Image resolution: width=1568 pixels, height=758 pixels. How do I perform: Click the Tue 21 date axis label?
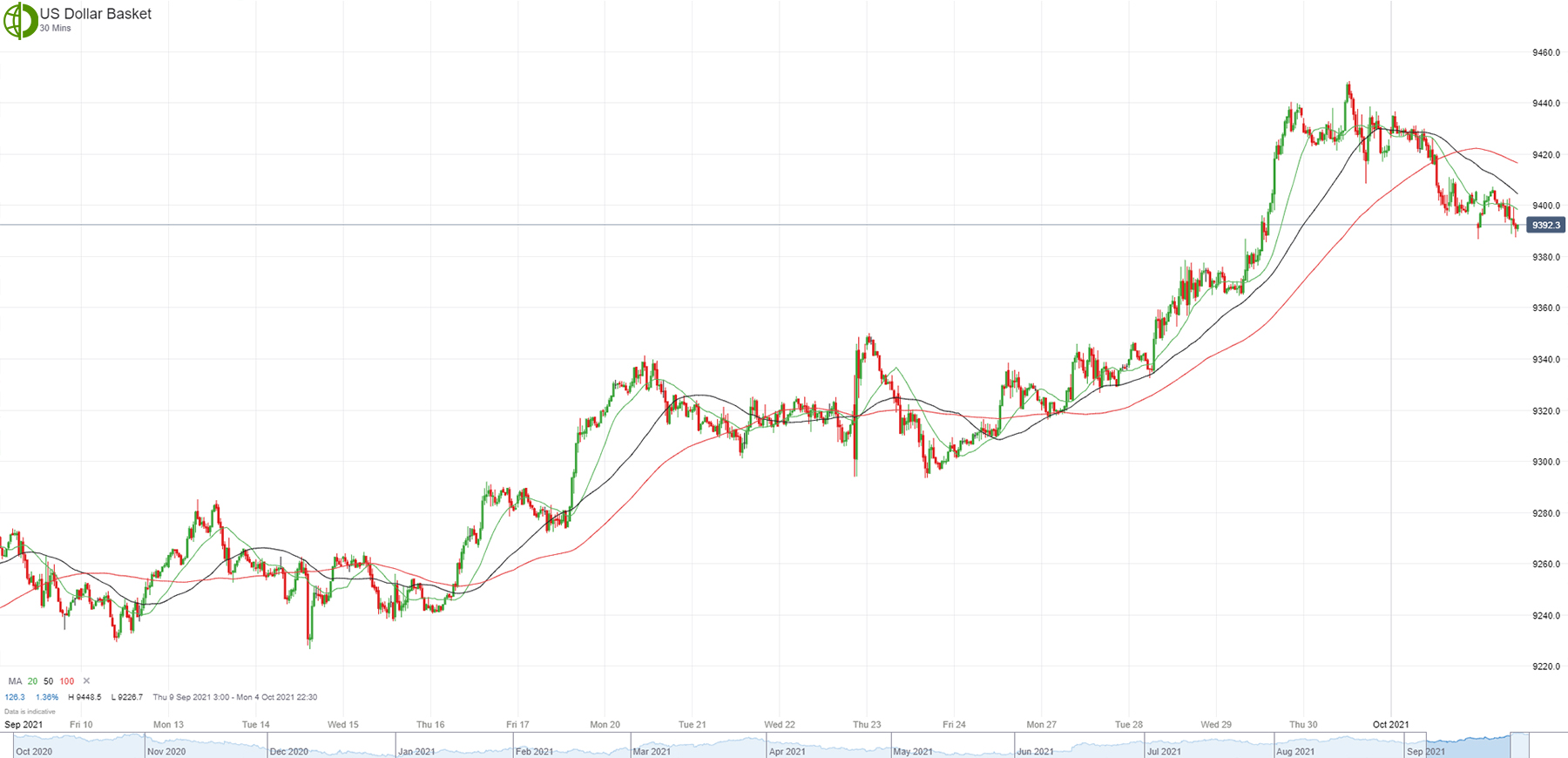point(693,725)
